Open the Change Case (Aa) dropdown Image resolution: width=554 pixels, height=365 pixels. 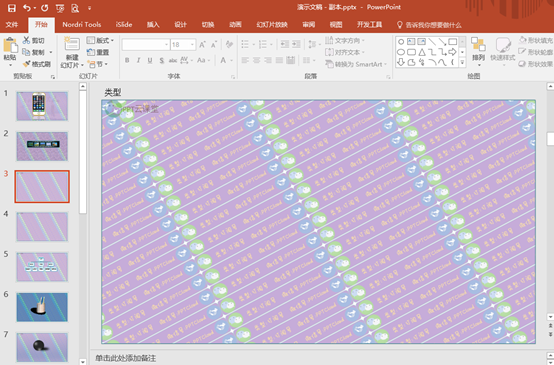click(203, 60)
